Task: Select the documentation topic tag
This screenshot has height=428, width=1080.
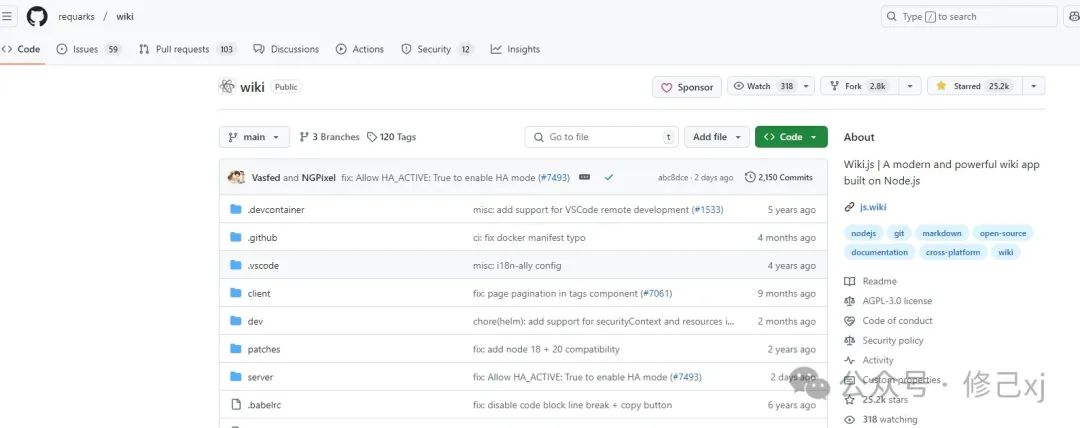Action: click(x=880, y=252)
